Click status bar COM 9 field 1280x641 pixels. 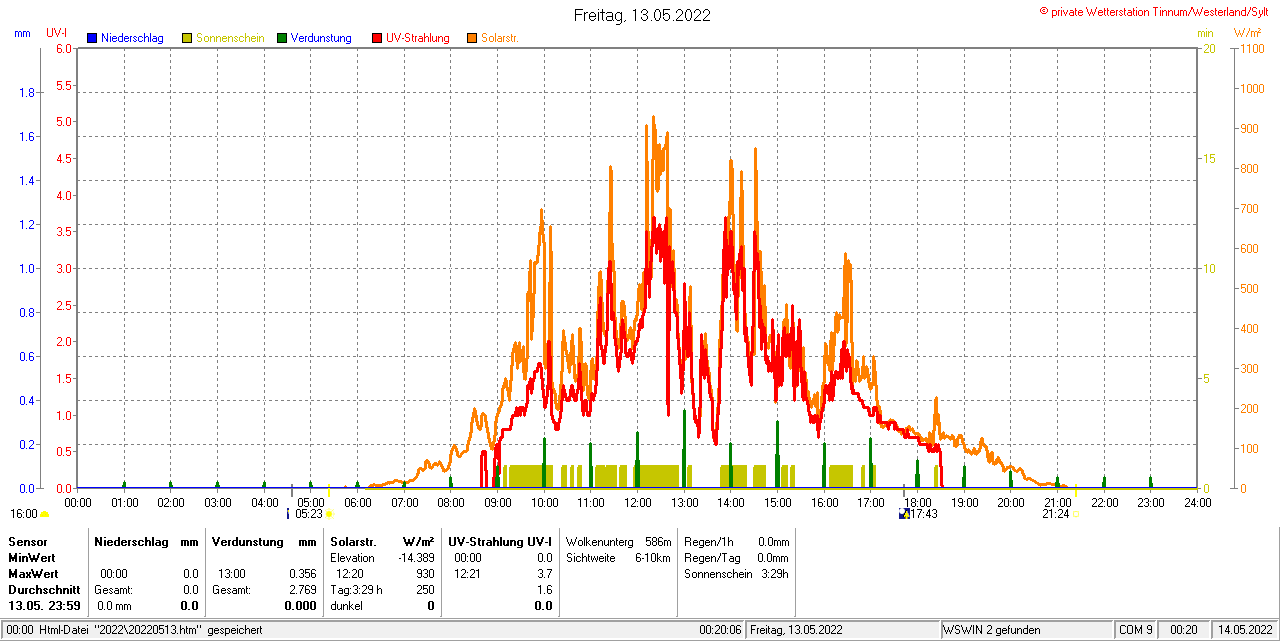point(1136,630)
